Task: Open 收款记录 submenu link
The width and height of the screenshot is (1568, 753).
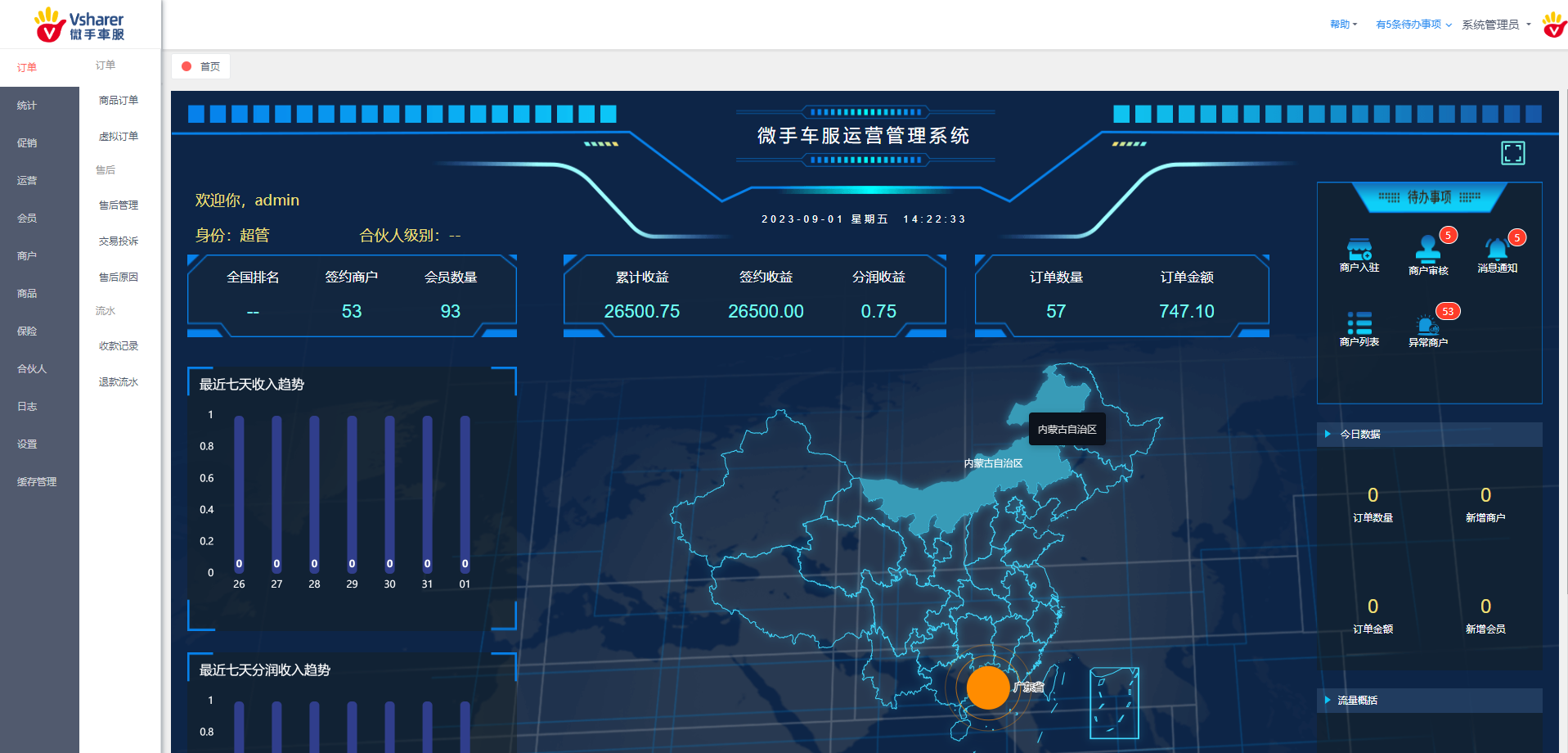Action: click(x=119, y=346)
